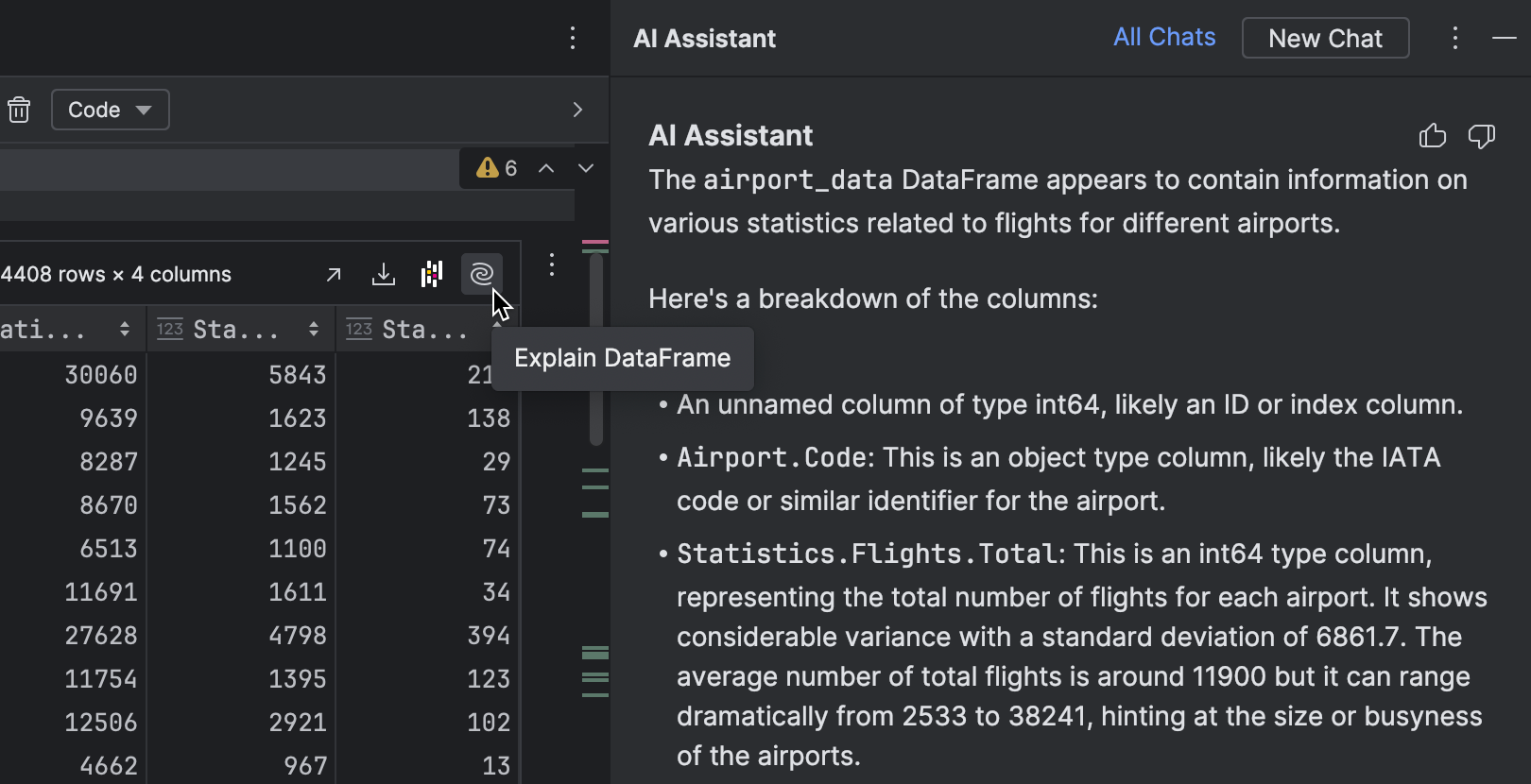Sort the first Sta... column header
1531x784 pixels.
pos(313,329)
